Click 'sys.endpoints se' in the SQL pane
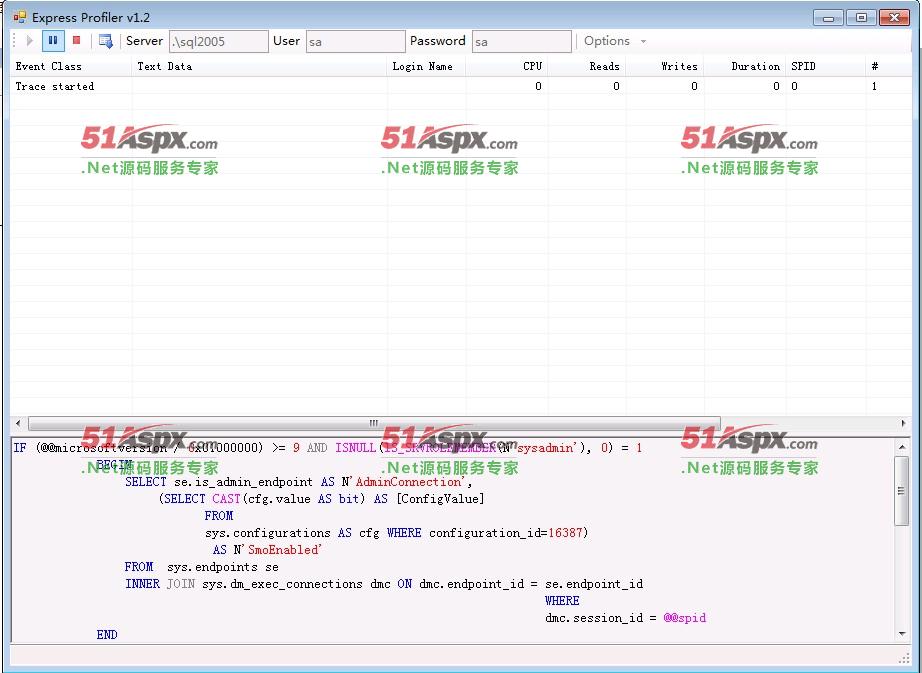The width and height of the screenshot is (922, 673). 223,567
